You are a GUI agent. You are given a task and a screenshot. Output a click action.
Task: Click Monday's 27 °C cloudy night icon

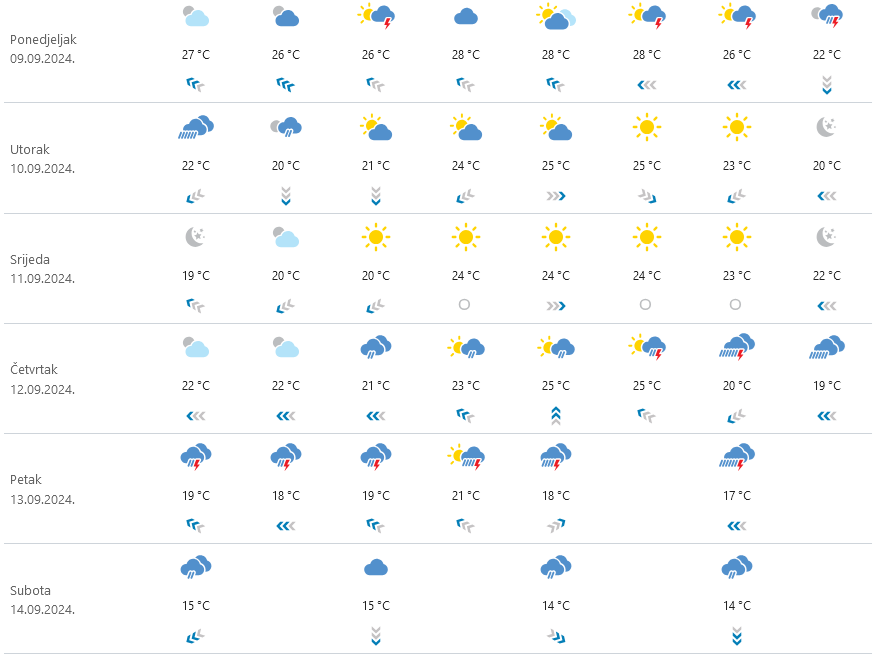click(196, 17)
